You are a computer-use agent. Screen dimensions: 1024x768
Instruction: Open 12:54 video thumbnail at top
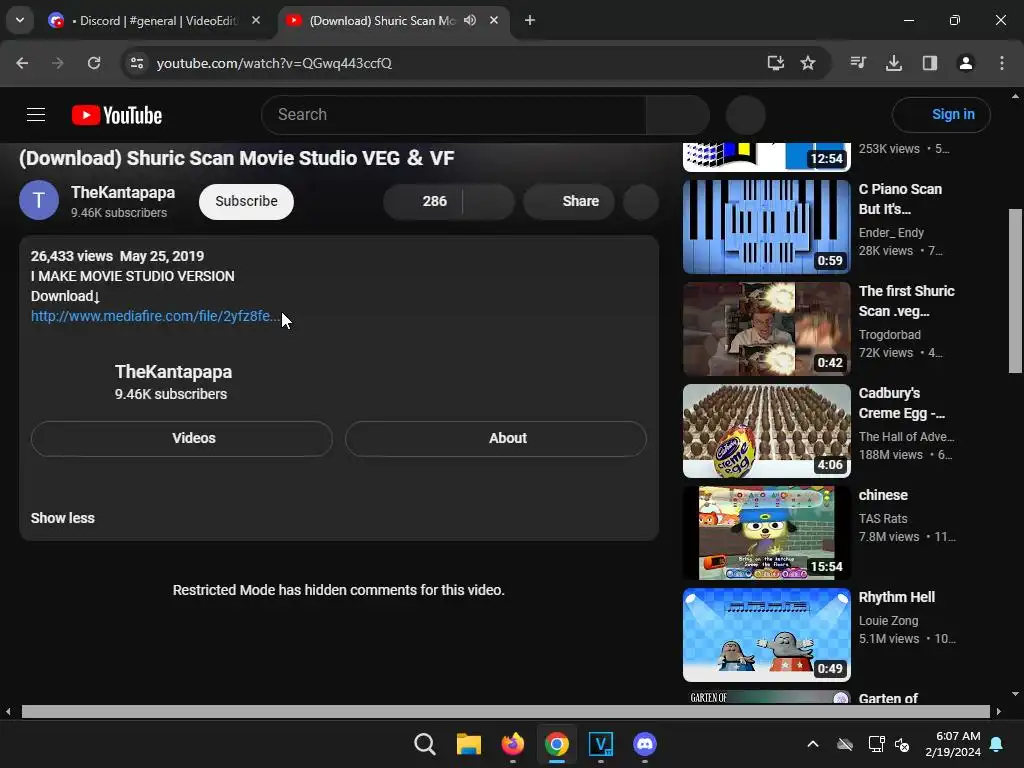[767, 157]
